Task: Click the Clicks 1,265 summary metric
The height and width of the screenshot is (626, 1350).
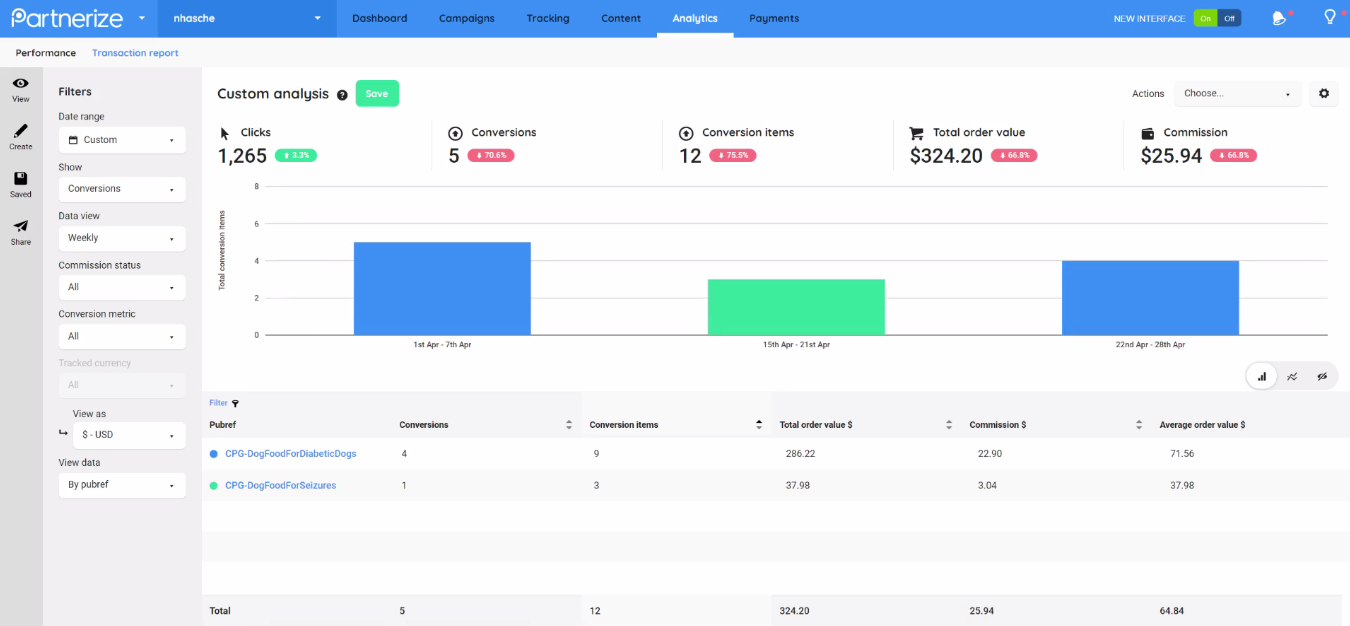Action: point(267,146)
